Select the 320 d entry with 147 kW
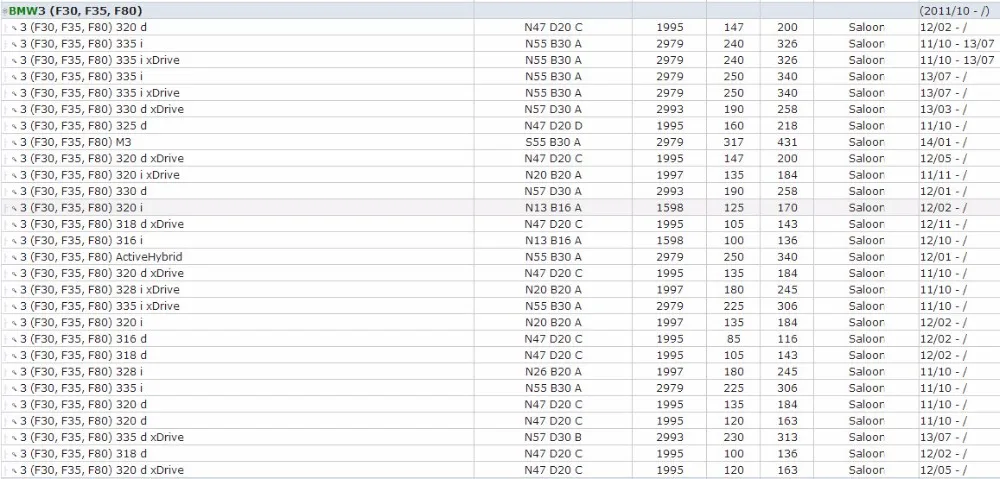This screenshot has width=1000, height=479. 84,27
